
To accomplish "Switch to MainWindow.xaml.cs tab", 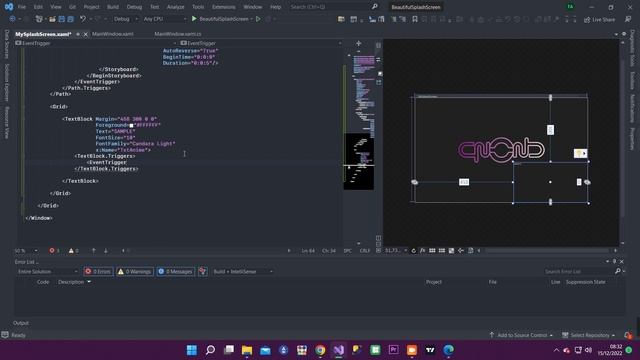I will pos(178,34).
